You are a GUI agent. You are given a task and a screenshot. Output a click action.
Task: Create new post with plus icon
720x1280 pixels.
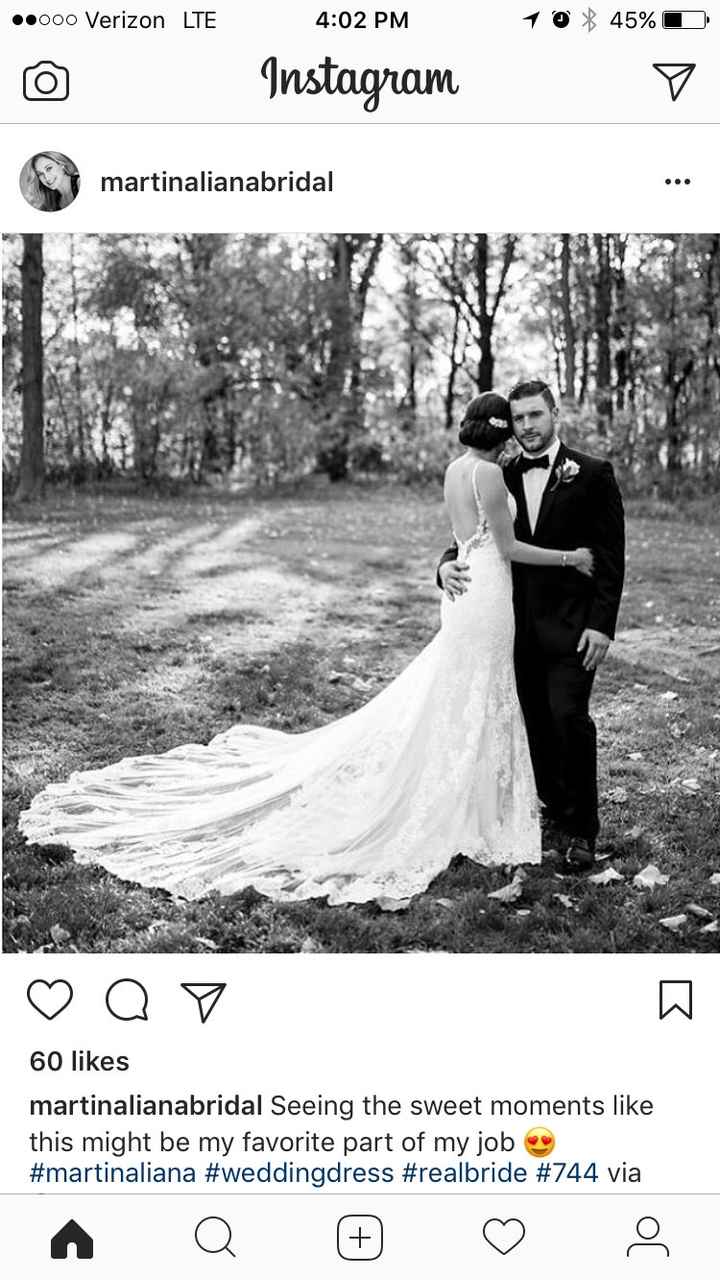tap(360, 1238)
